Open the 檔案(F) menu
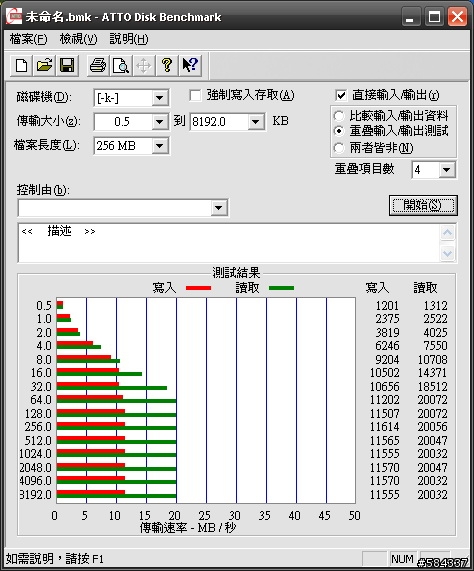The image size is (474, 571). click(28, 39)
